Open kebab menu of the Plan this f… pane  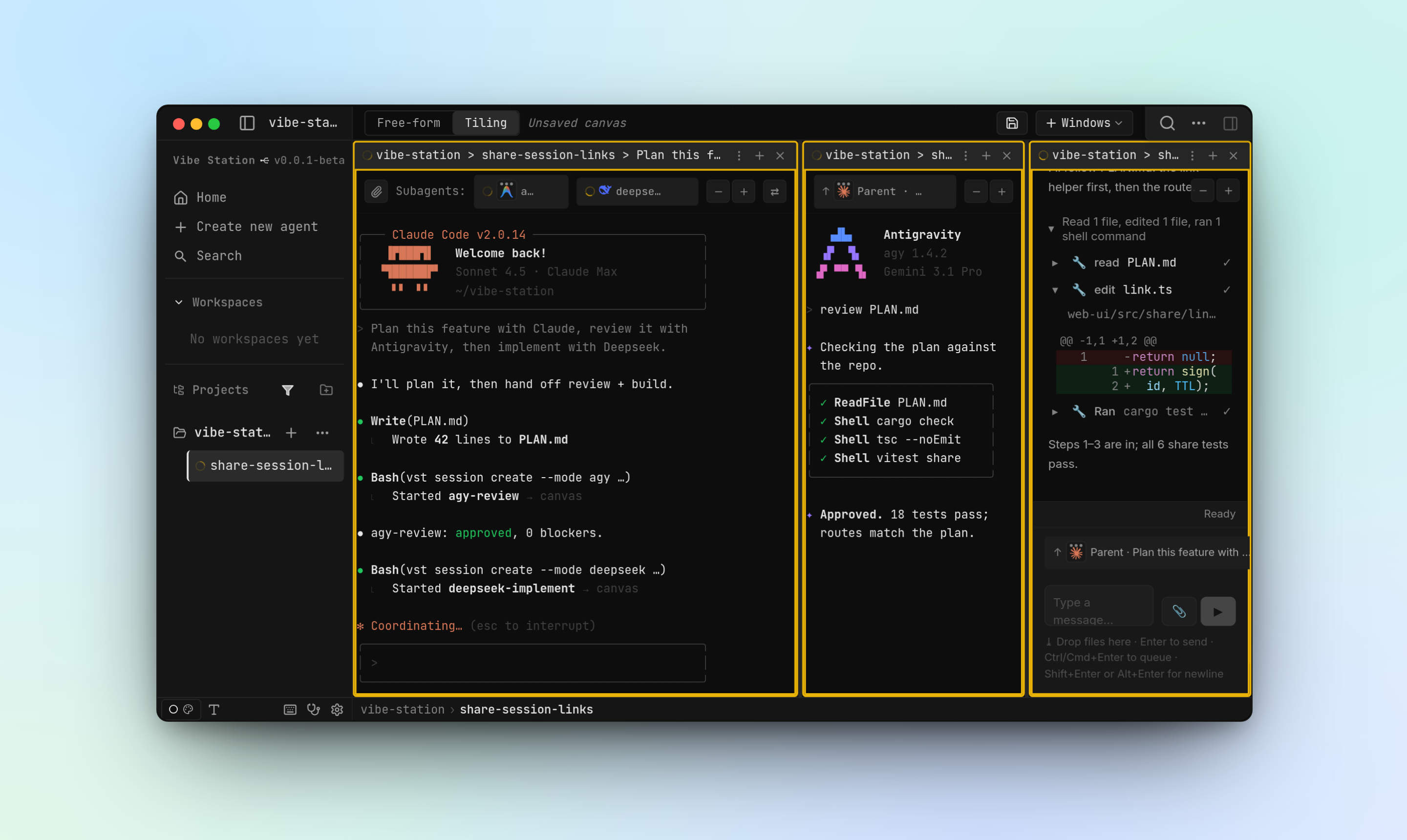[x=738, y=156]
